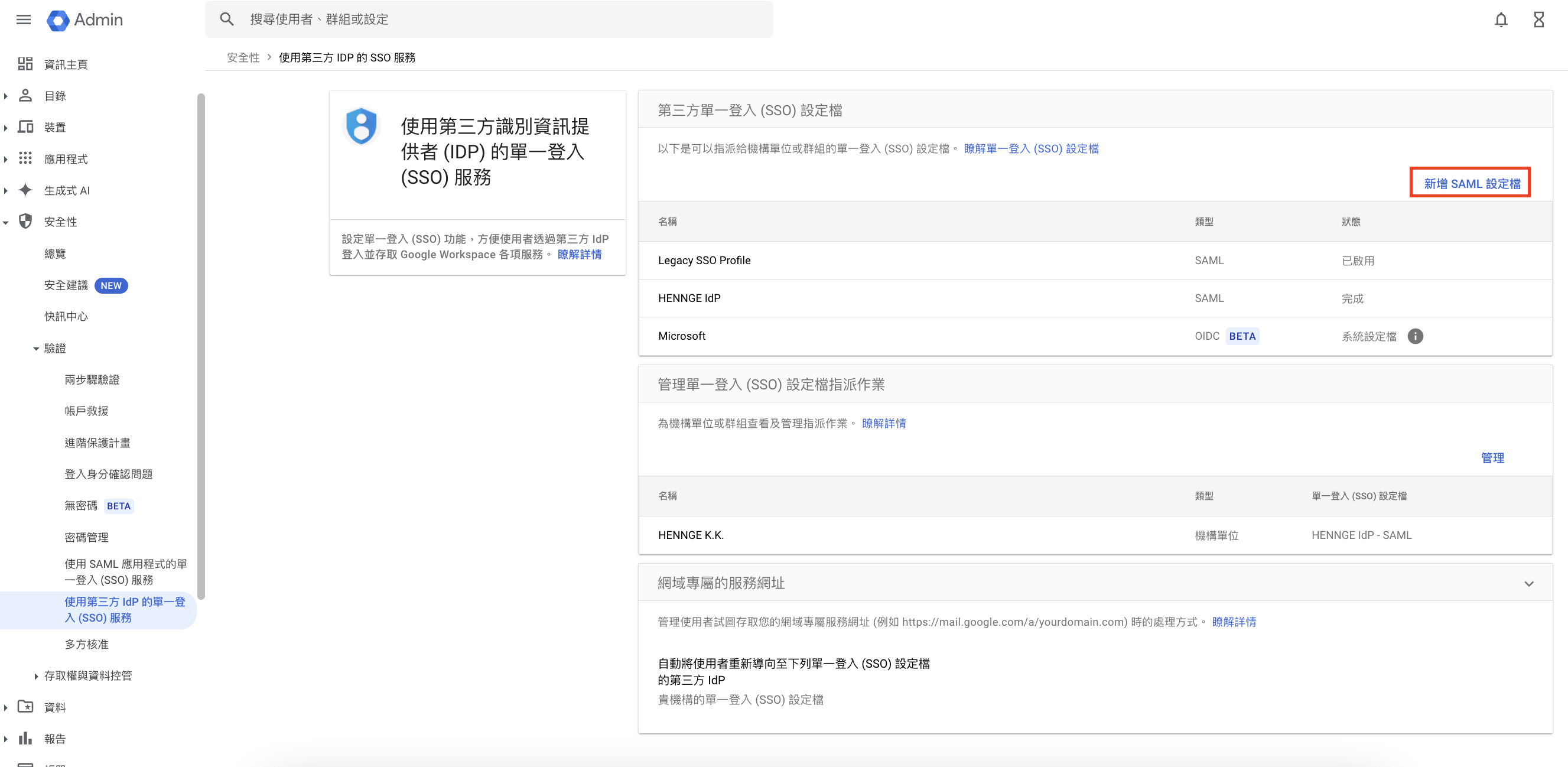
Task: Click the 生成式 AI sparkle icon
Action: [25, 190]
